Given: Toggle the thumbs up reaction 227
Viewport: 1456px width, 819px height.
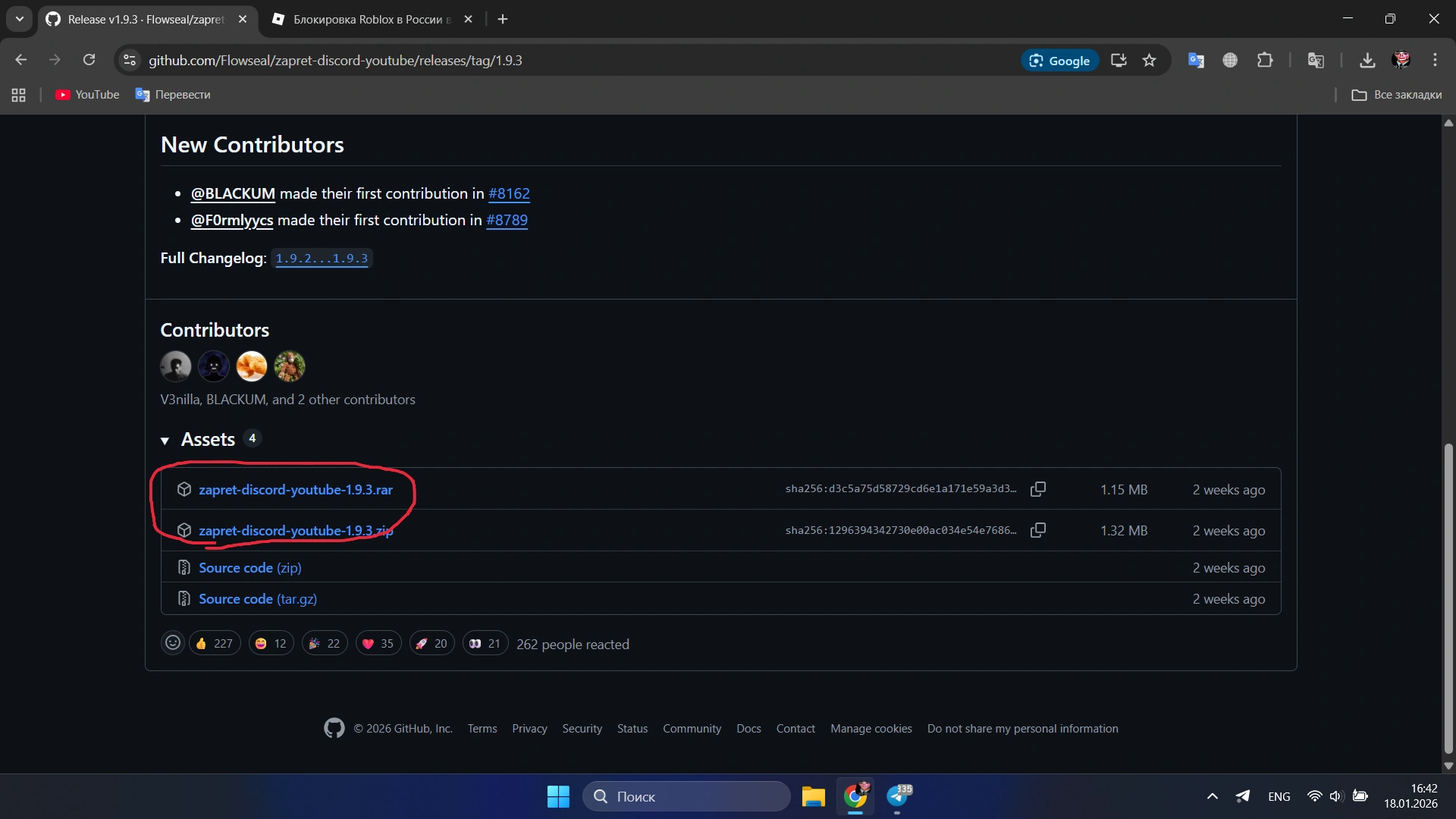Looking at the screenshot, I should click(215, 643).
